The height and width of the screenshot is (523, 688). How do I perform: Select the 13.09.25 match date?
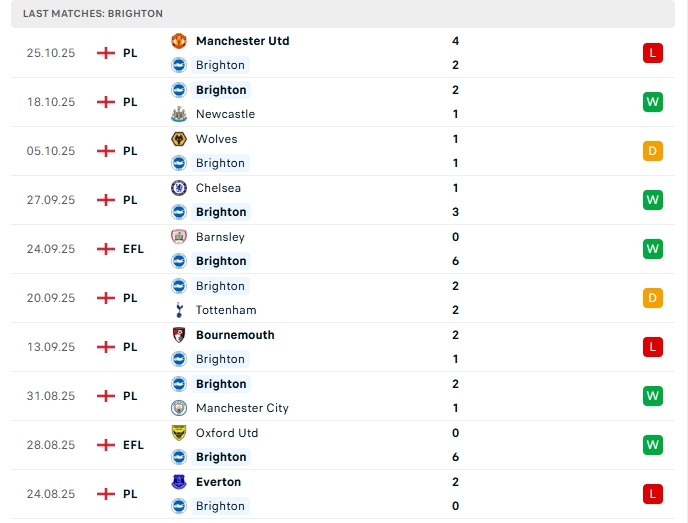click(x=51, y=347)
